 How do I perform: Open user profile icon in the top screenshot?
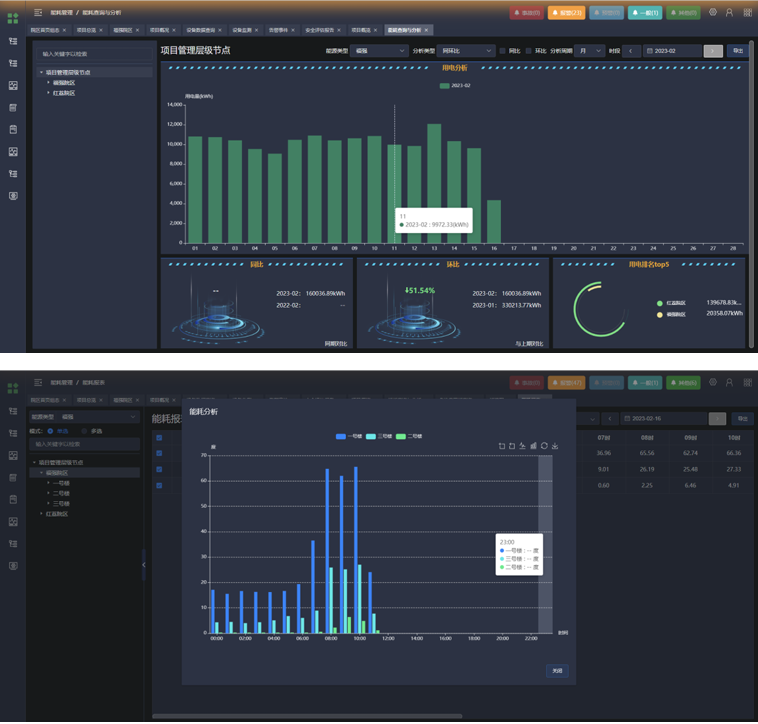[729, 13]
